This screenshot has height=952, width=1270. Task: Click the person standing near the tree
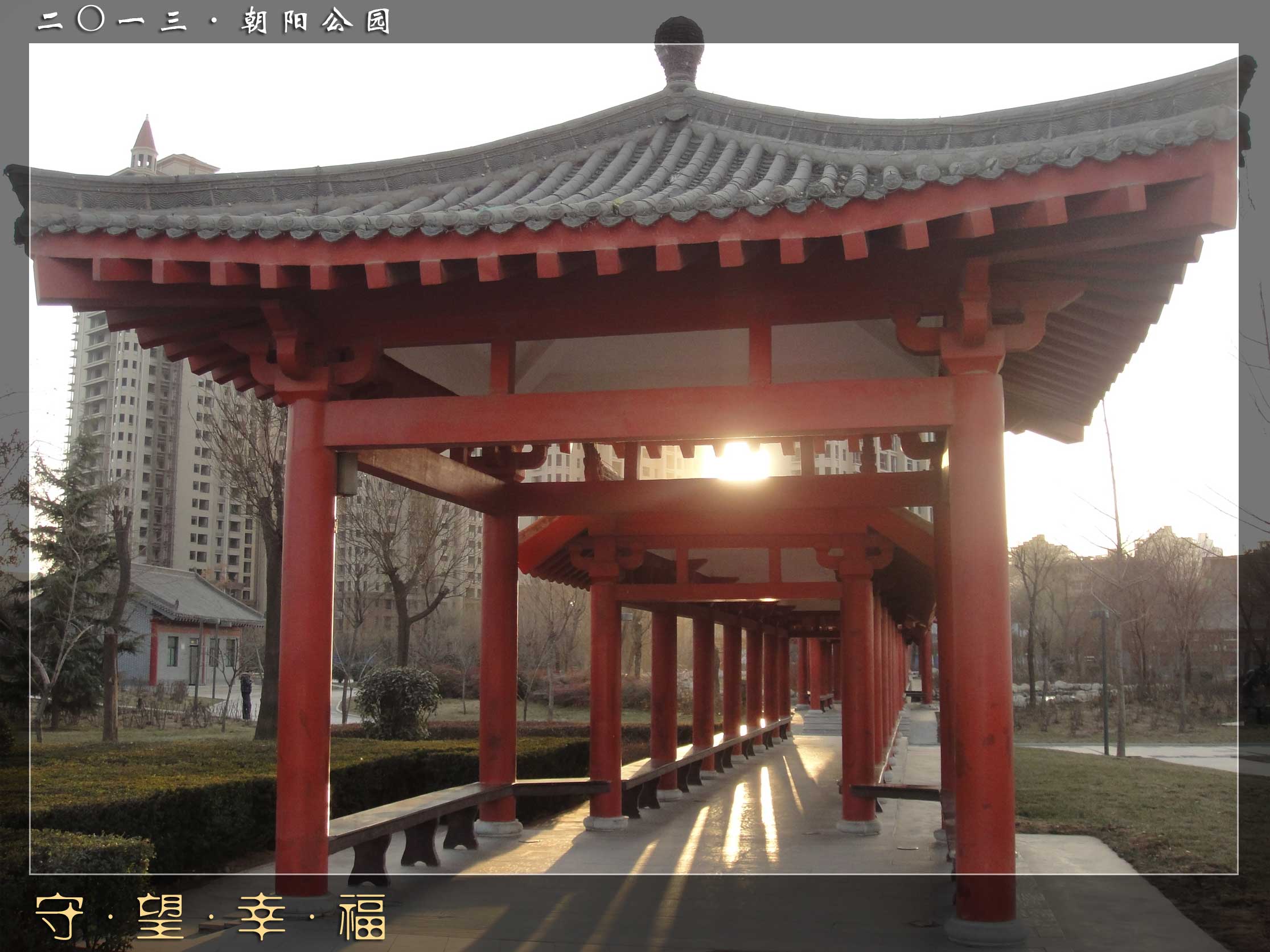point(246,695)
